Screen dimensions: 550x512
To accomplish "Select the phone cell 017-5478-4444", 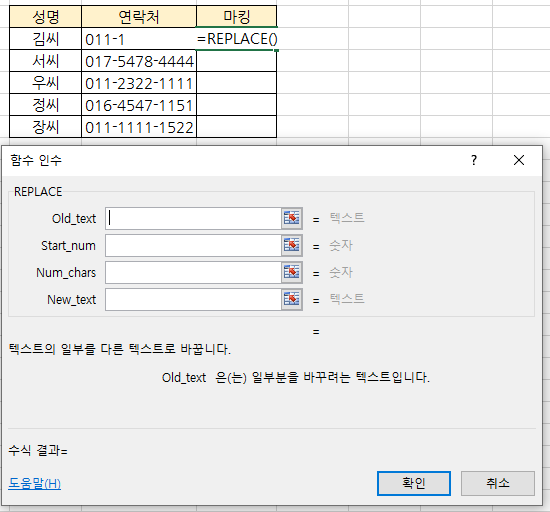I will coord(139,61).
